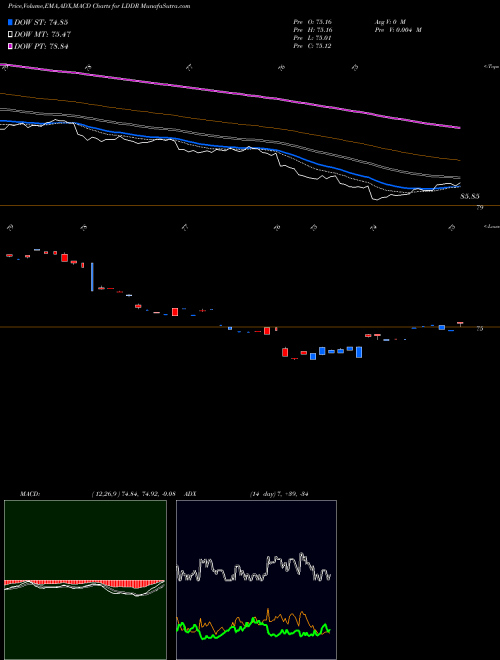Click the magenta DOW PT legend swatch
This screenshot has width=500, height=660.
10,46
